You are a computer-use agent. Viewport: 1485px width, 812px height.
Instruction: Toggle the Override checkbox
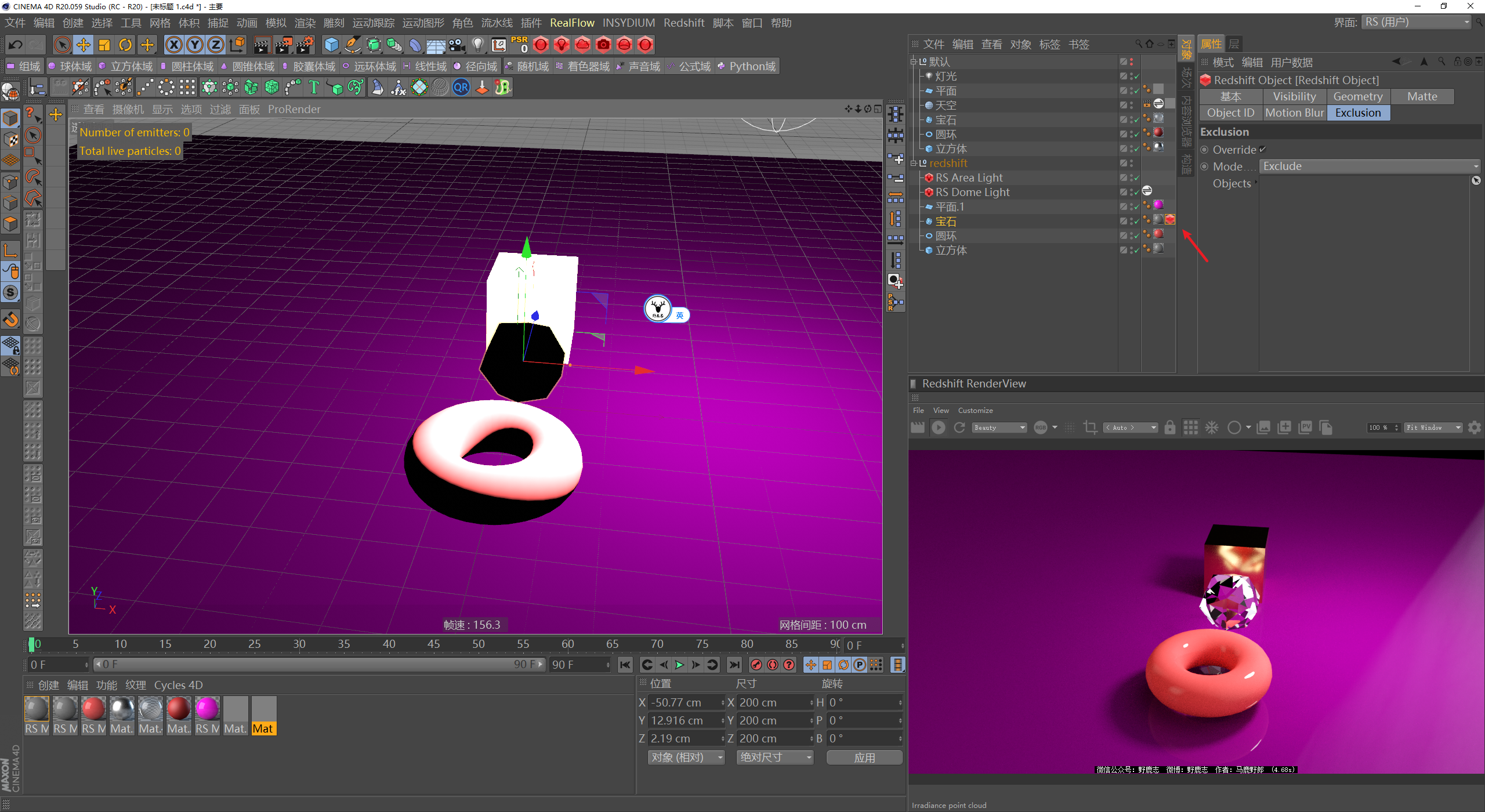click(x=1263, y=150)
